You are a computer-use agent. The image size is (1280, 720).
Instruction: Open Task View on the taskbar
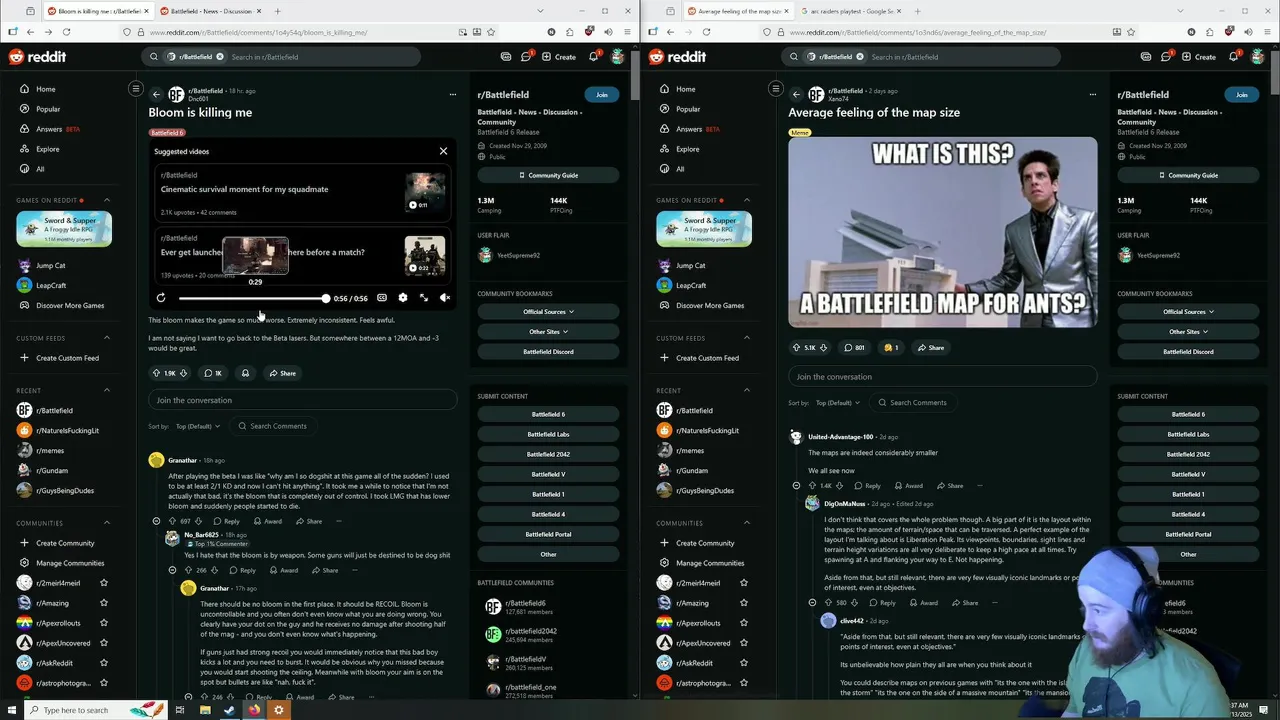(180, 710)
